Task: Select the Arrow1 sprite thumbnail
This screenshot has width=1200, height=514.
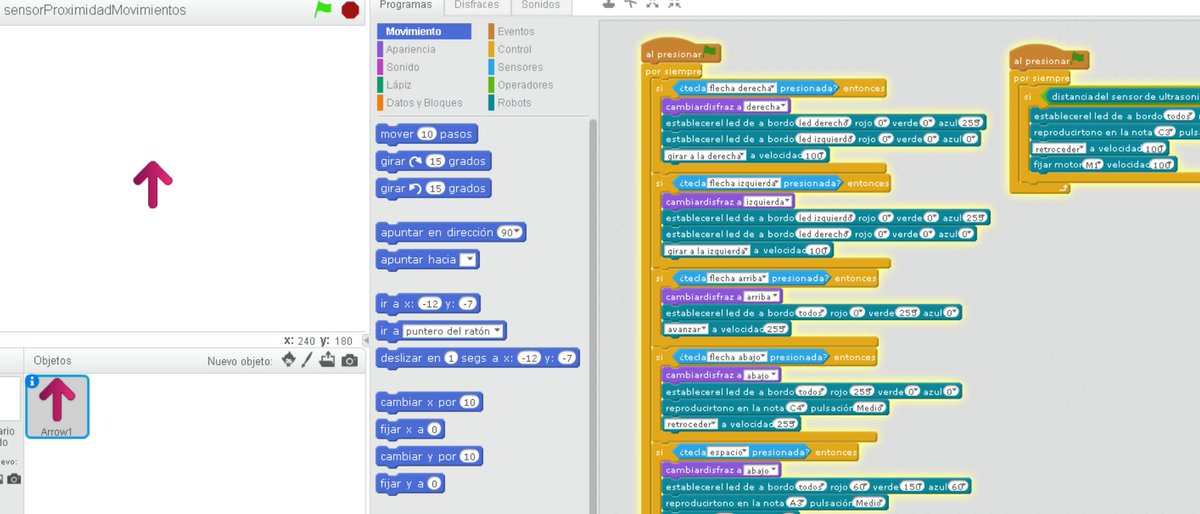Action: tap(57, 406)
